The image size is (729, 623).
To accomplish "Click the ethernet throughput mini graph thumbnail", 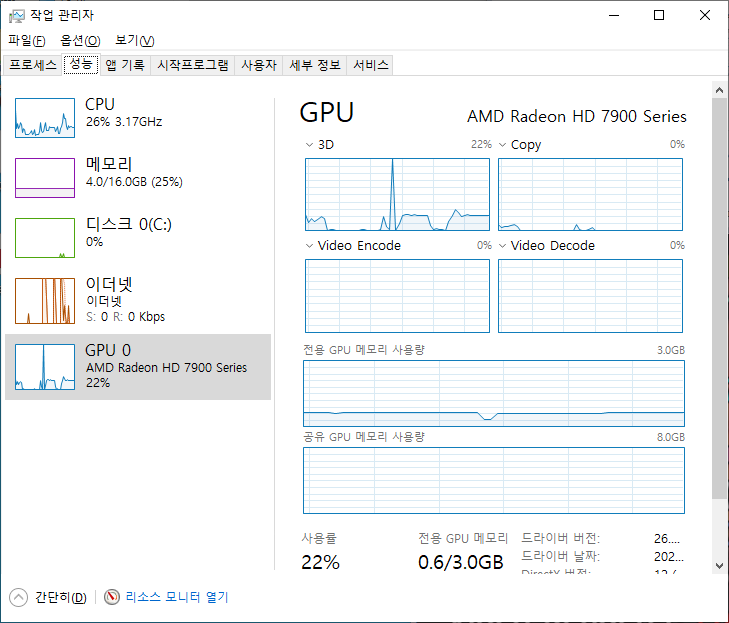I will [x=45, y=301].
